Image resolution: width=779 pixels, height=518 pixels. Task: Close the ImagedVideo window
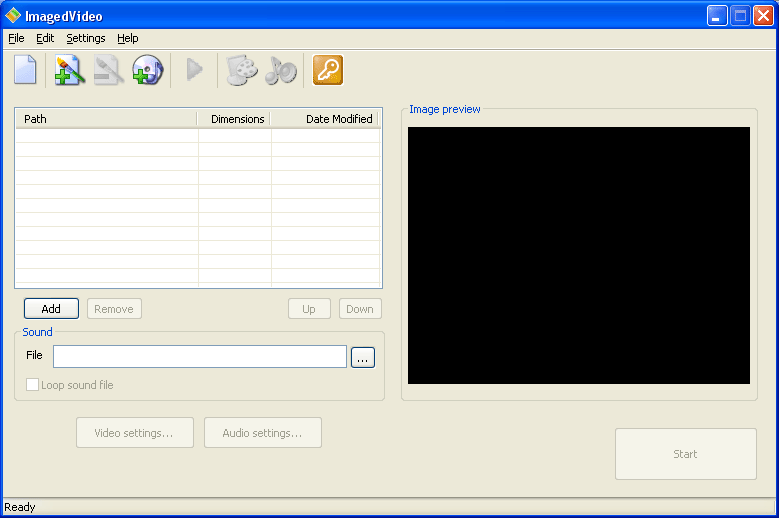(763, 16)
